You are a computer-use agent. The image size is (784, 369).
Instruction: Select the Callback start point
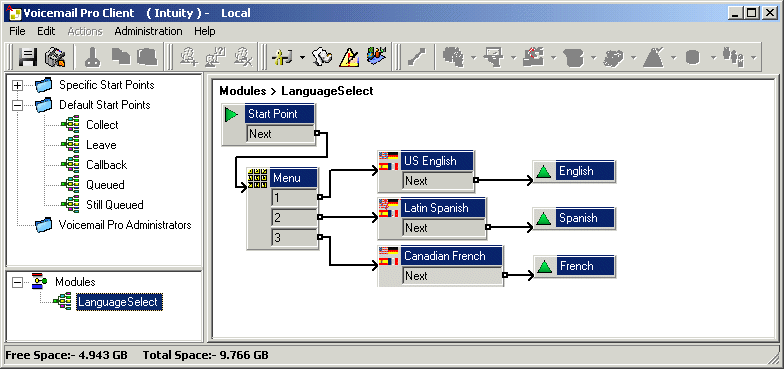[x=106, y=165]
